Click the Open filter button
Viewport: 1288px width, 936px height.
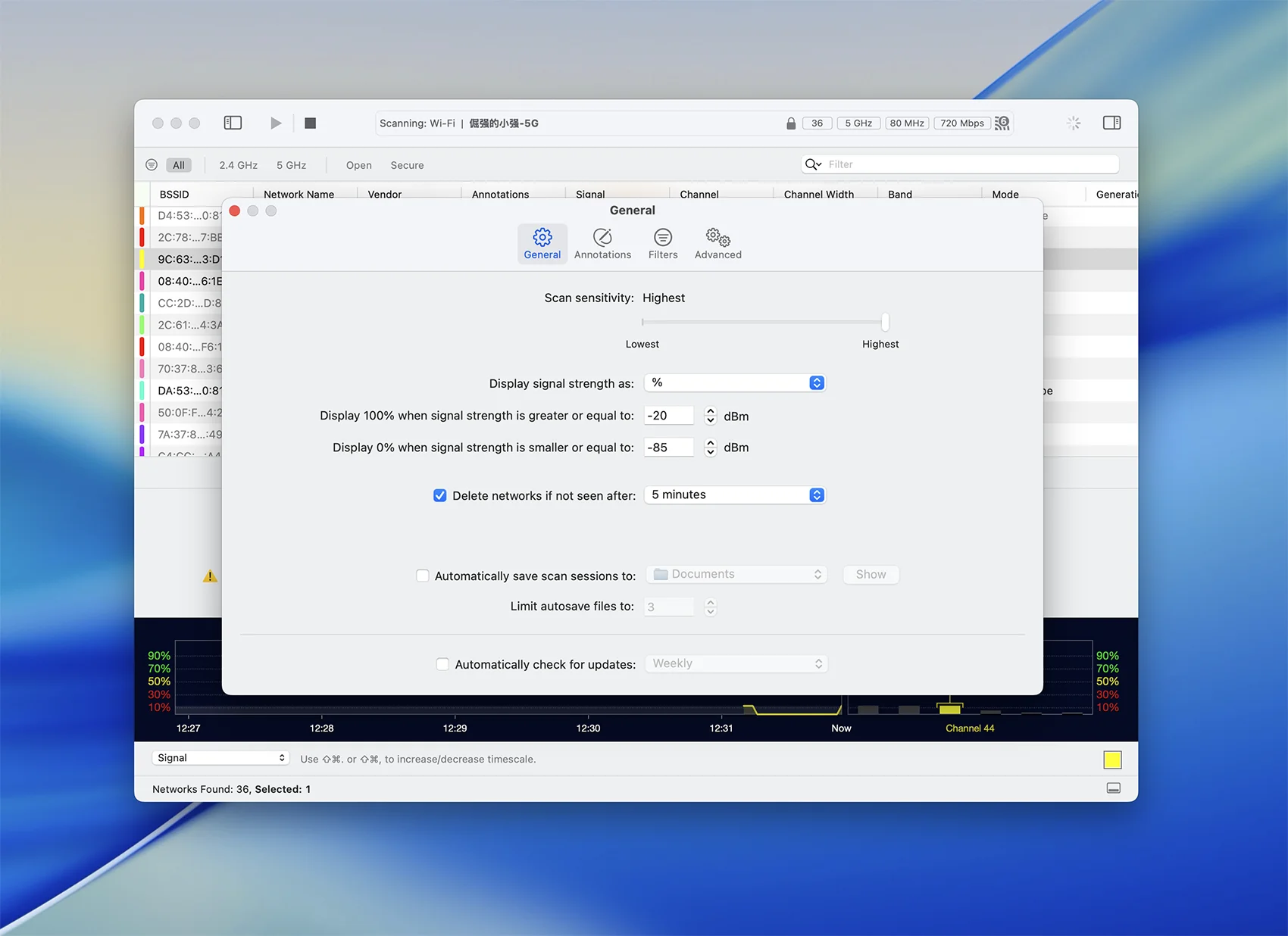coord(358,165)
